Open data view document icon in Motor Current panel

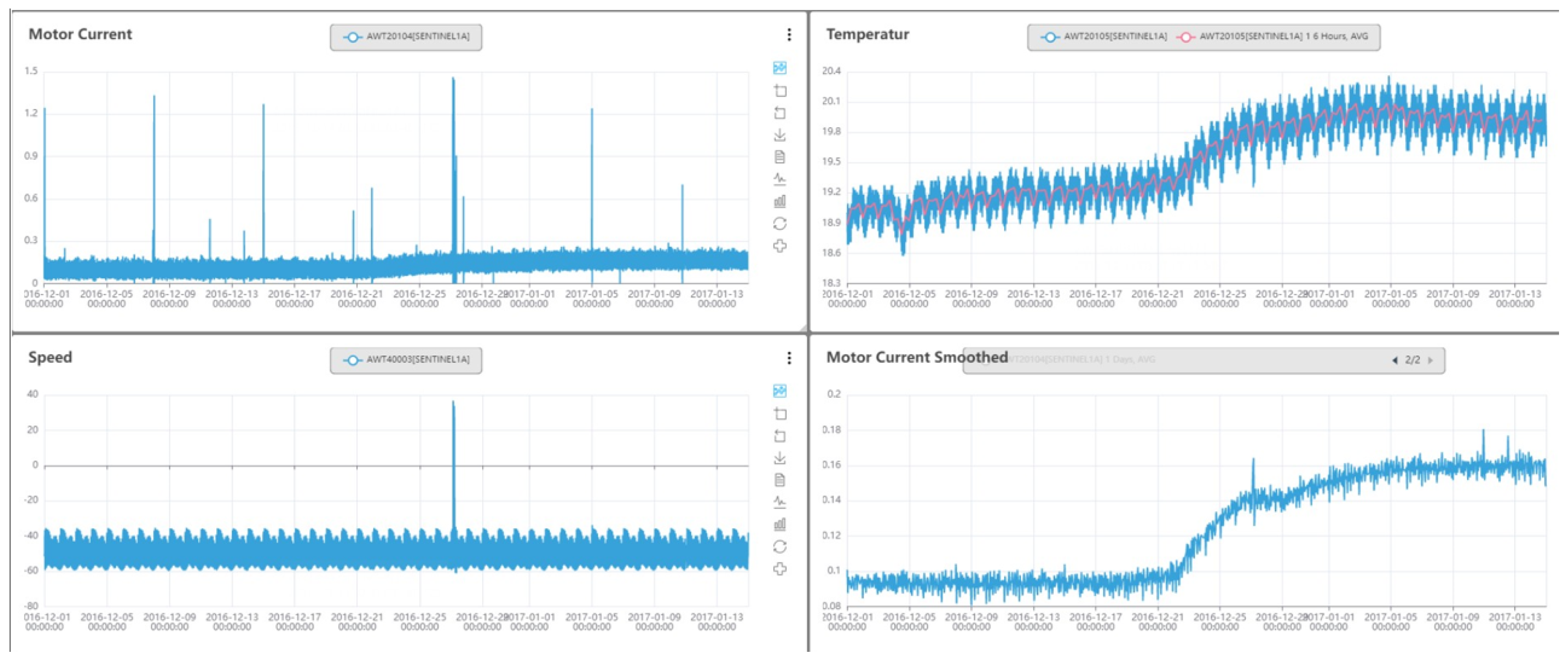[x=780, y=157]
